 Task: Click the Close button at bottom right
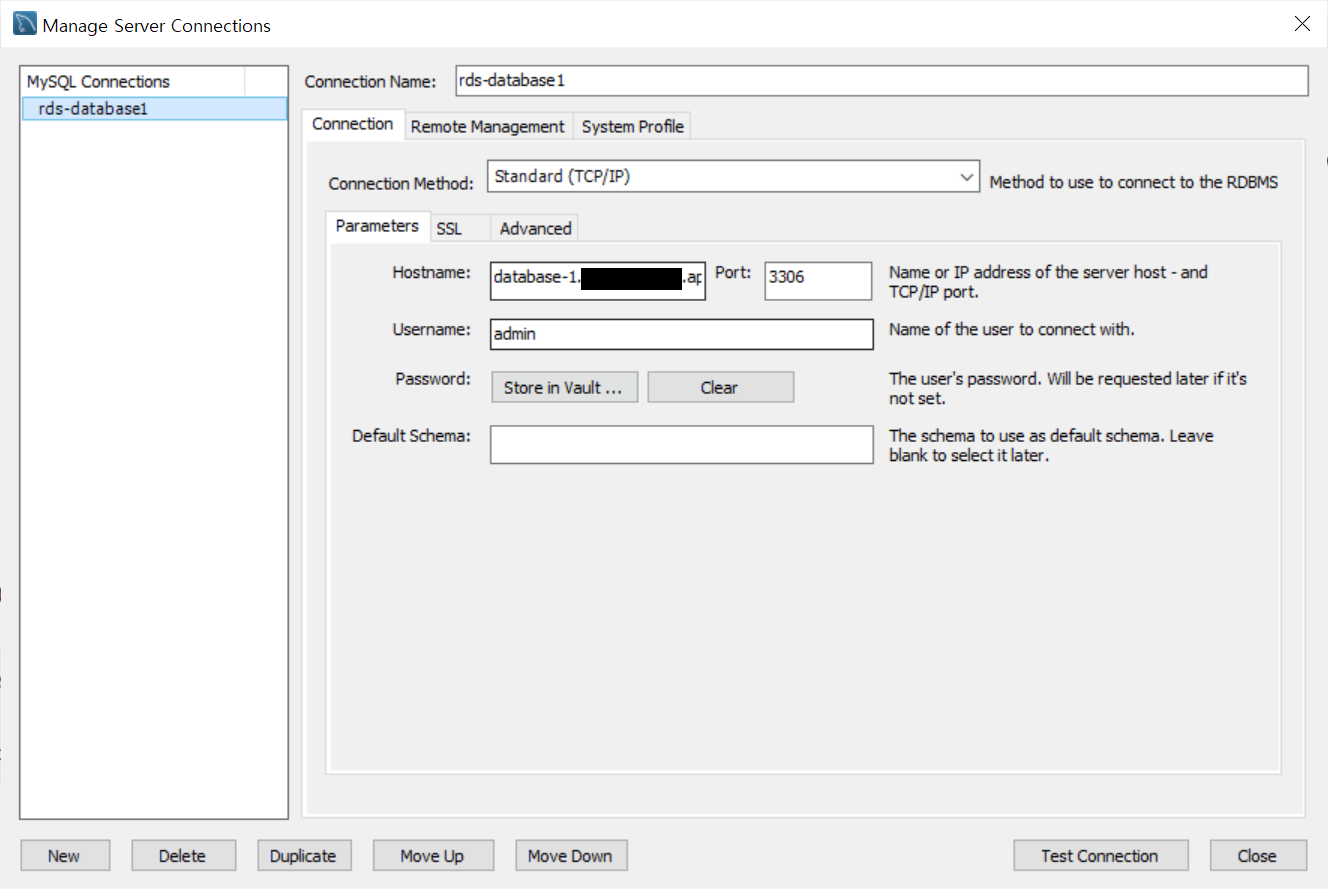pyautogui.click(x=1257, y=856)
